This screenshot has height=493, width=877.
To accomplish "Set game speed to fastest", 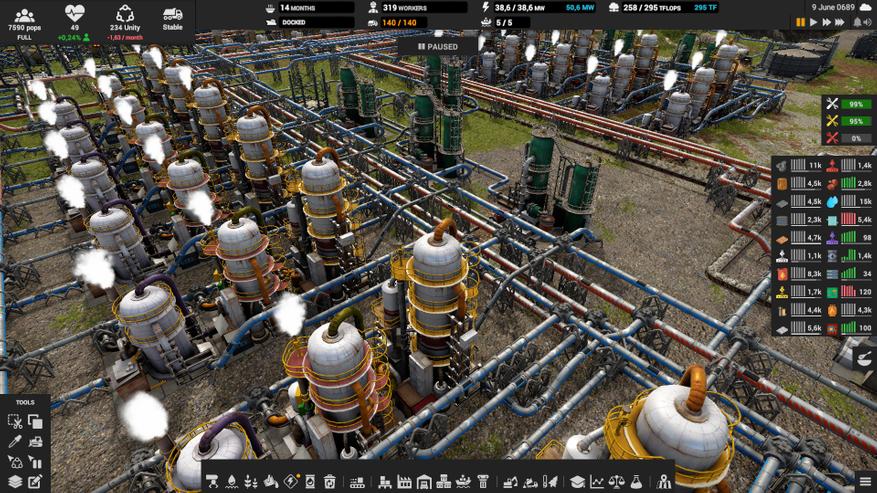I will click(x=840, y=22).
